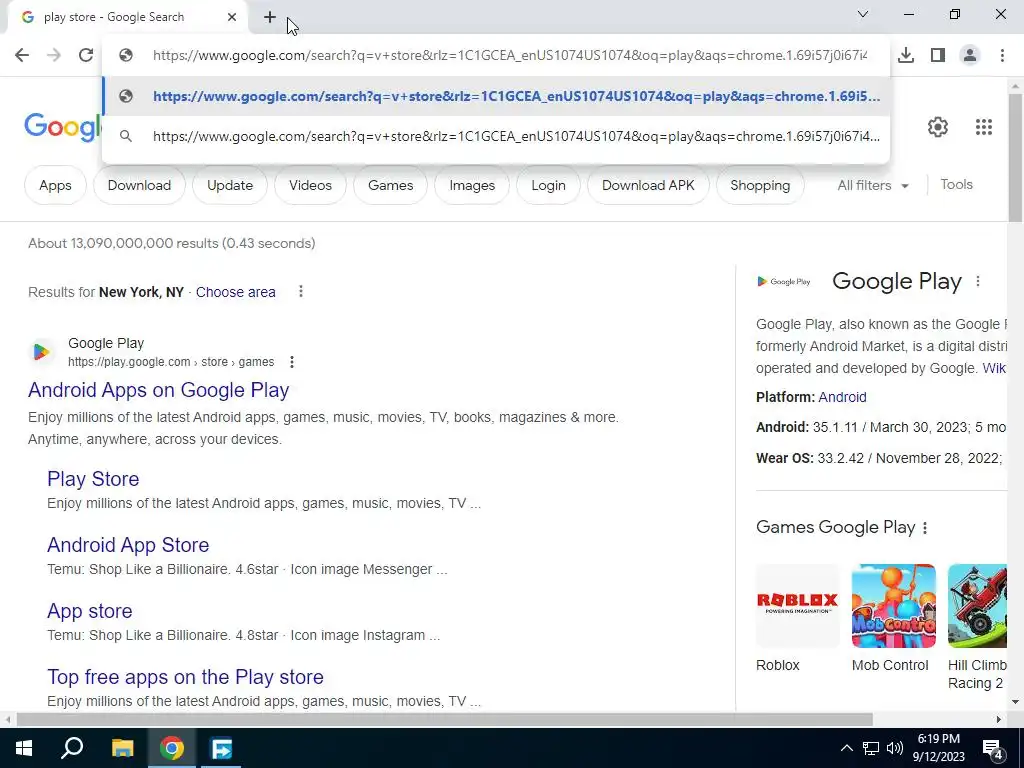Click the browser forward arrow
The height and width of the screenshot is (768, 1024).
coord(54,55)
